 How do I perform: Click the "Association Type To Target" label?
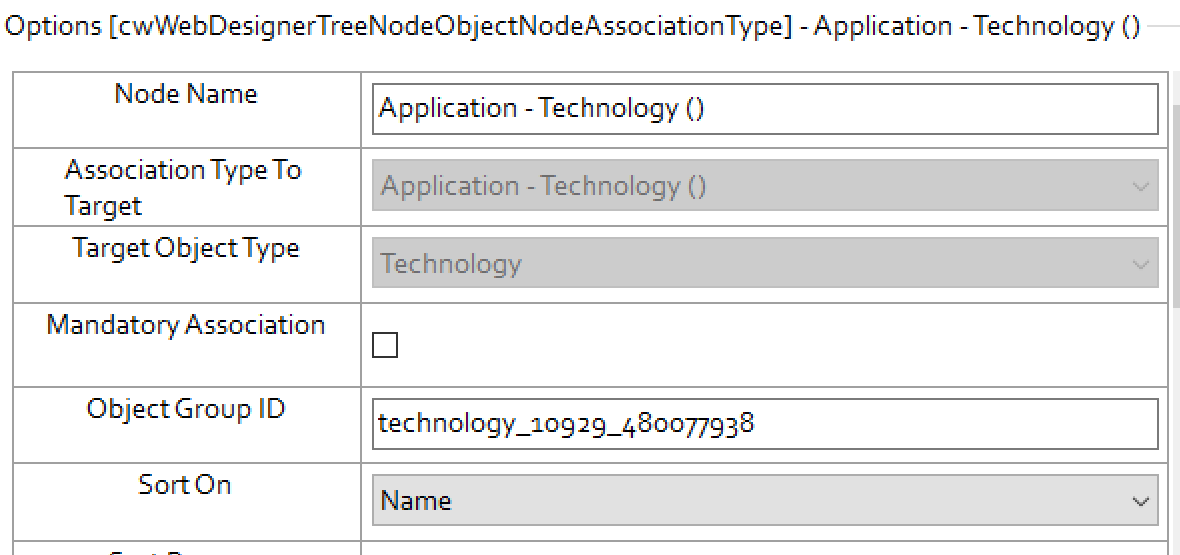point(182,188)
